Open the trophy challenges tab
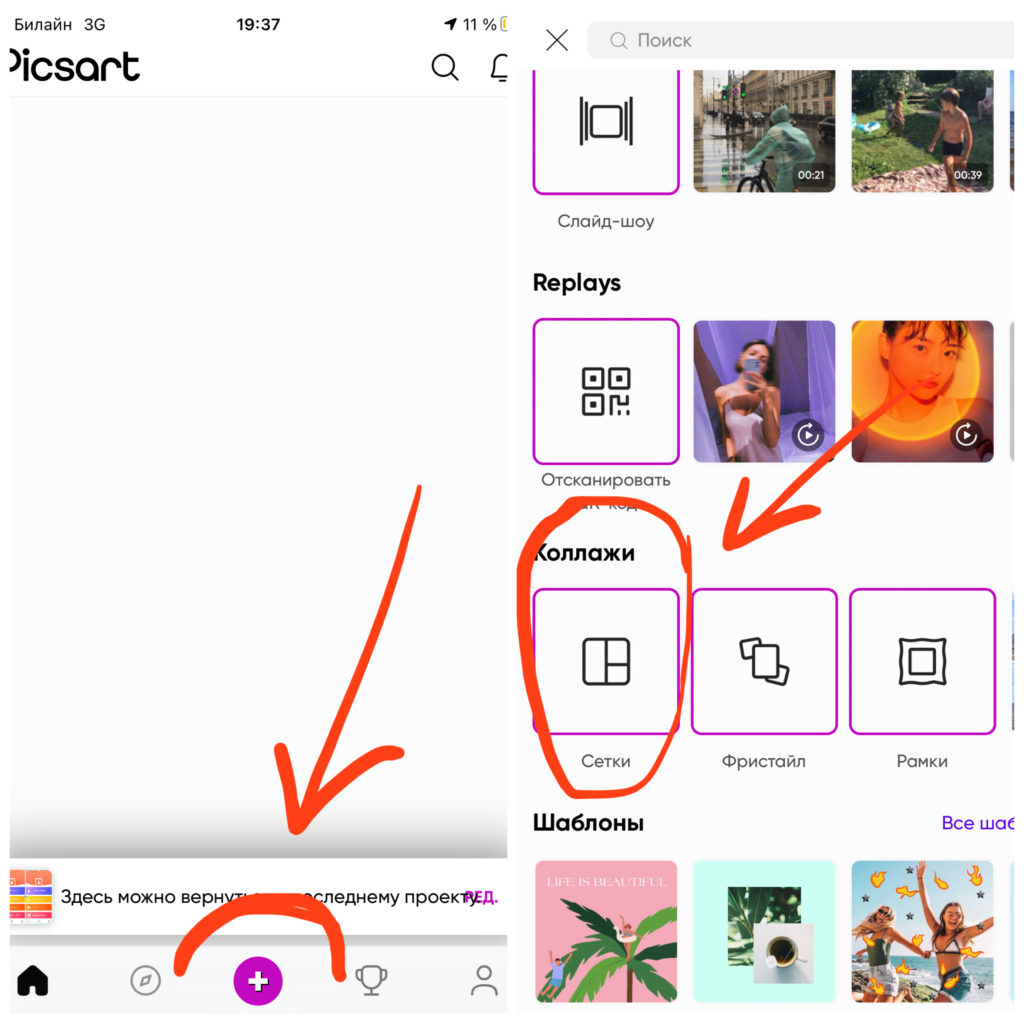 pos(371,980)
